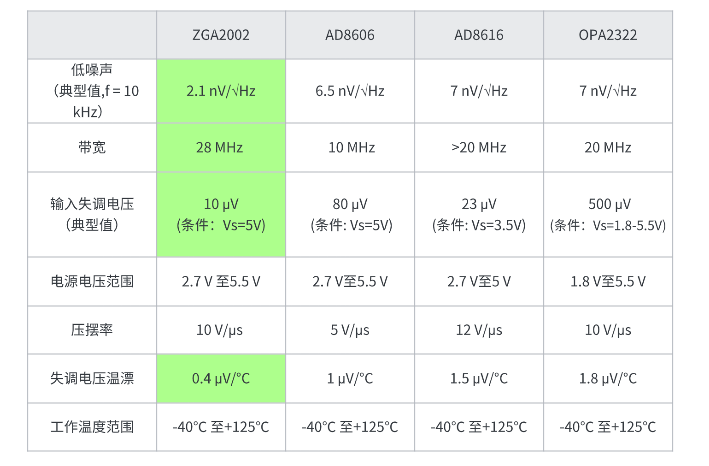Select the 失调电压温漂 row label
Image resolution: width=709 pixels, height=466 pixels.
coord(92,378)
